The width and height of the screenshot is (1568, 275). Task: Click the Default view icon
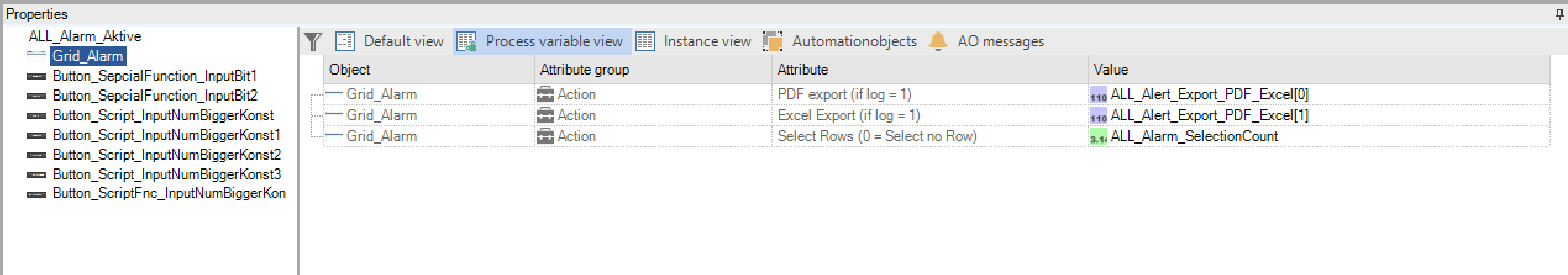345,41
